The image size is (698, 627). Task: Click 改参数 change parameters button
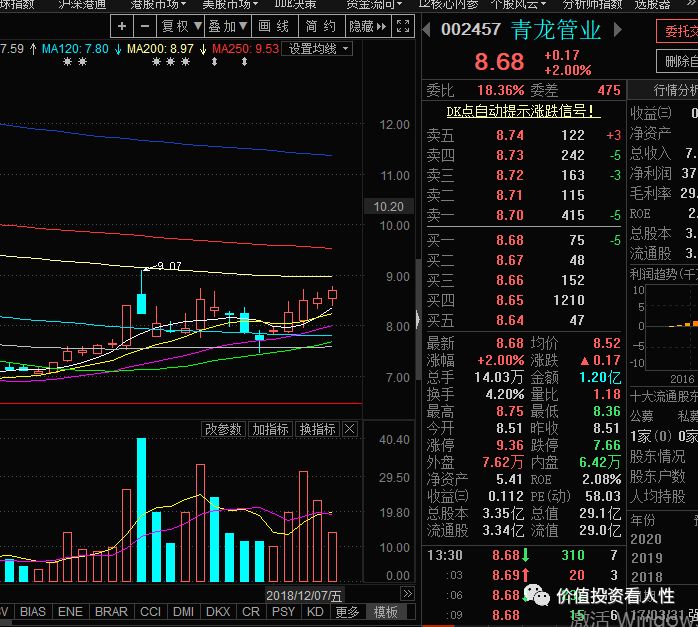pos(223,429)
